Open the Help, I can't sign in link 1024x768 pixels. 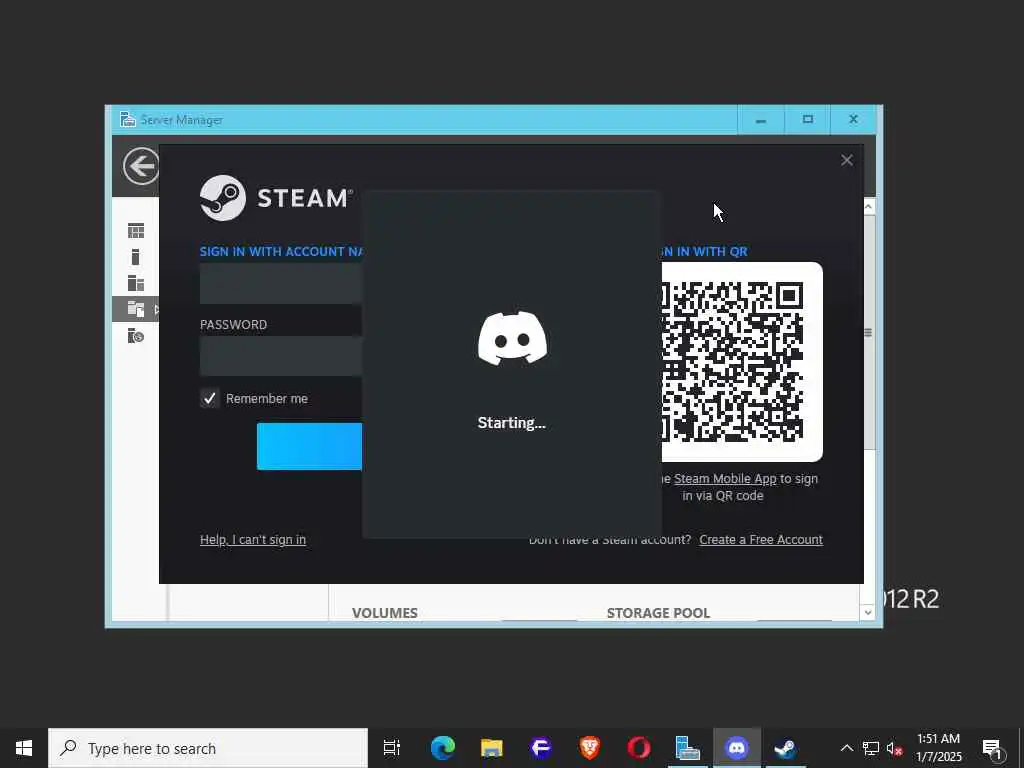coord(253,539)
